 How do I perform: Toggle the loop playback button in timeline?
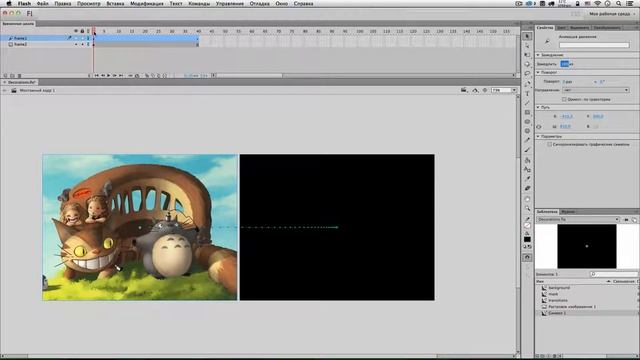click(x=137, y=76)
